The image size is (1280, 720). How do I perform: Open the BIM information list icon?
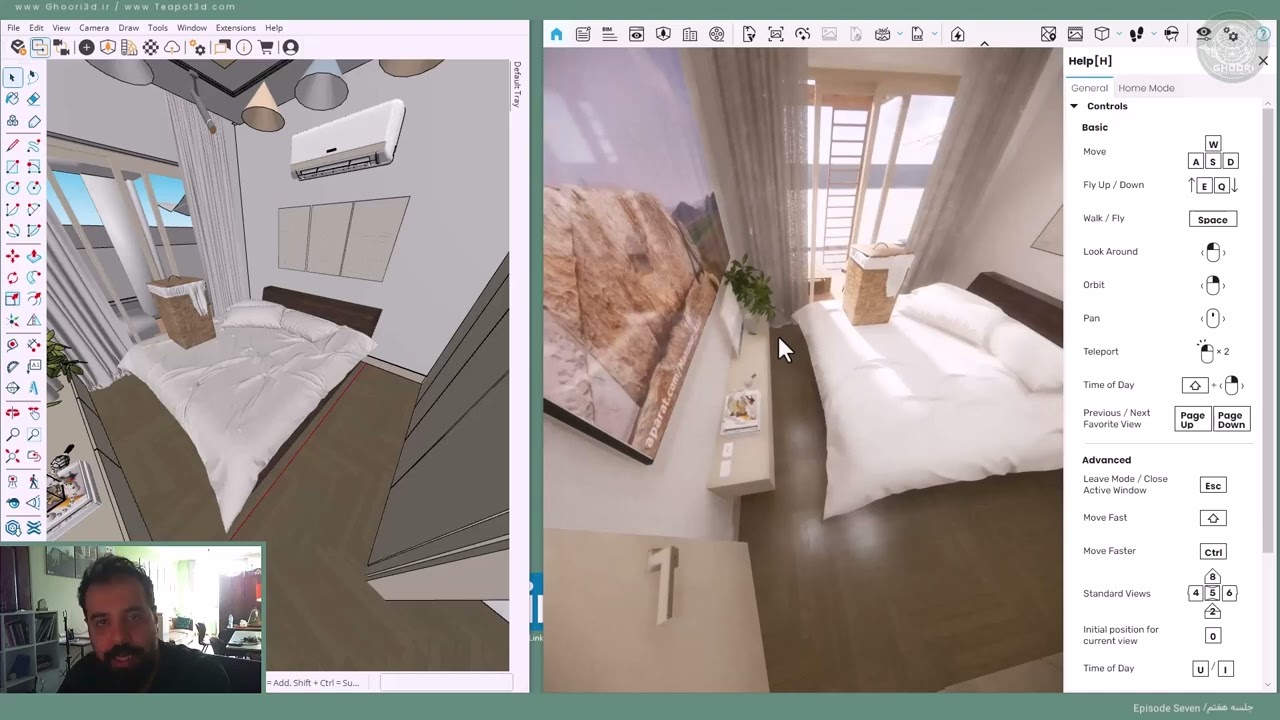tap(609, 34)
